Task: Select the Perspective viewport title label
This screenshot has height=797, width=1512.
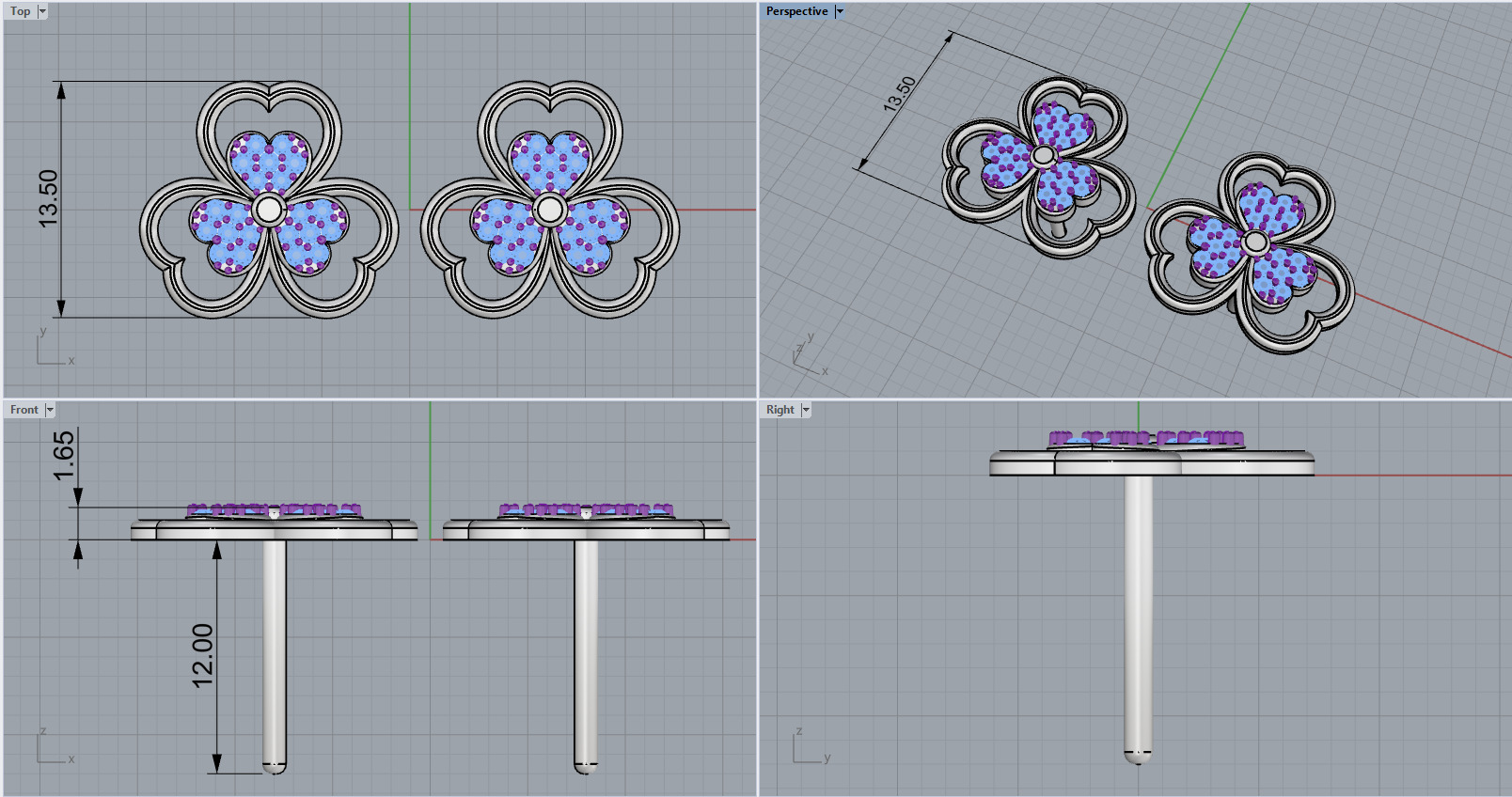Action: [796, 11]
